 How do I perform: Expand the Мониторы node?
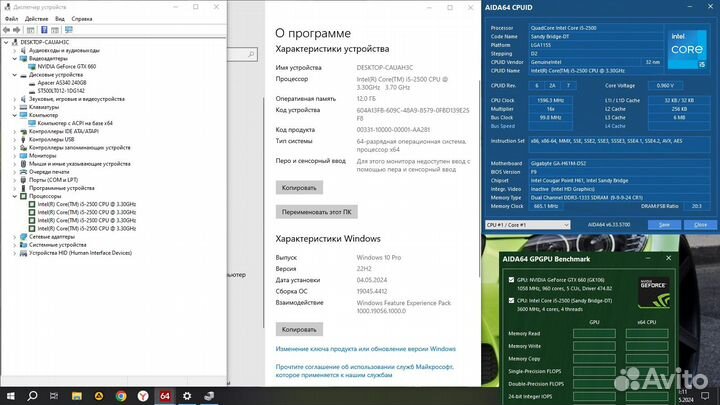coord(15,156)
